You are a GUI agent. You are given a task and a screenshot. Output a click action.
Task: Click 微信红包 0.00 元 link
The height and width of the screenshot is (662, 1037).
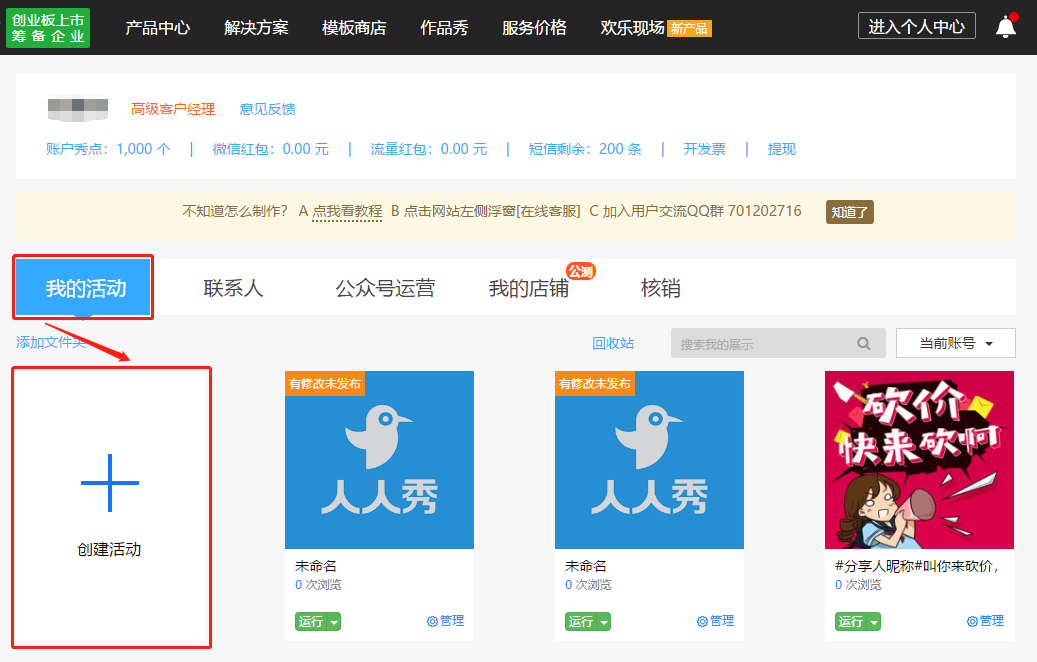click(x=270, y=149)
